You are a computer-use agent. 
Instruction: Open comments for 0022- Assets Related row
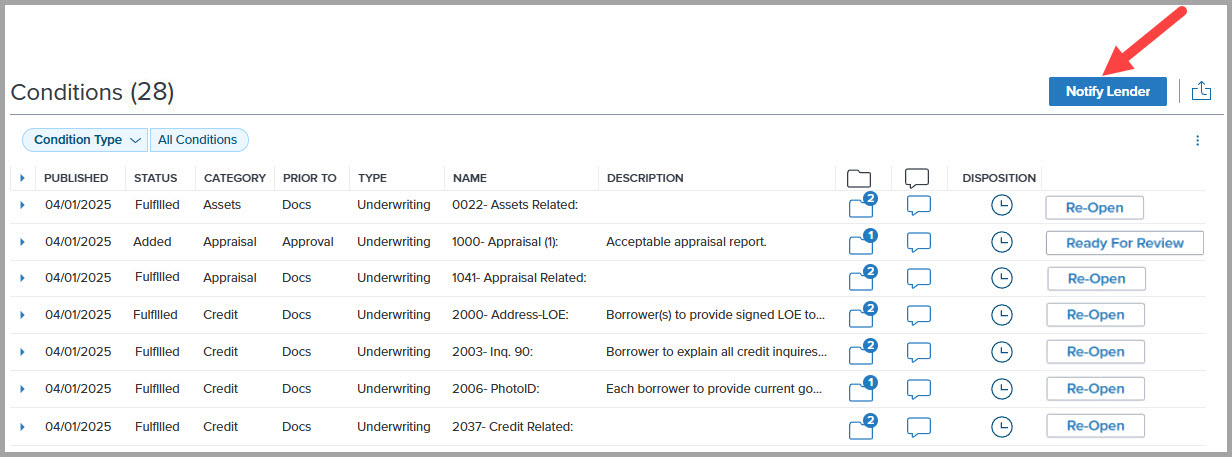click(918, 205)
